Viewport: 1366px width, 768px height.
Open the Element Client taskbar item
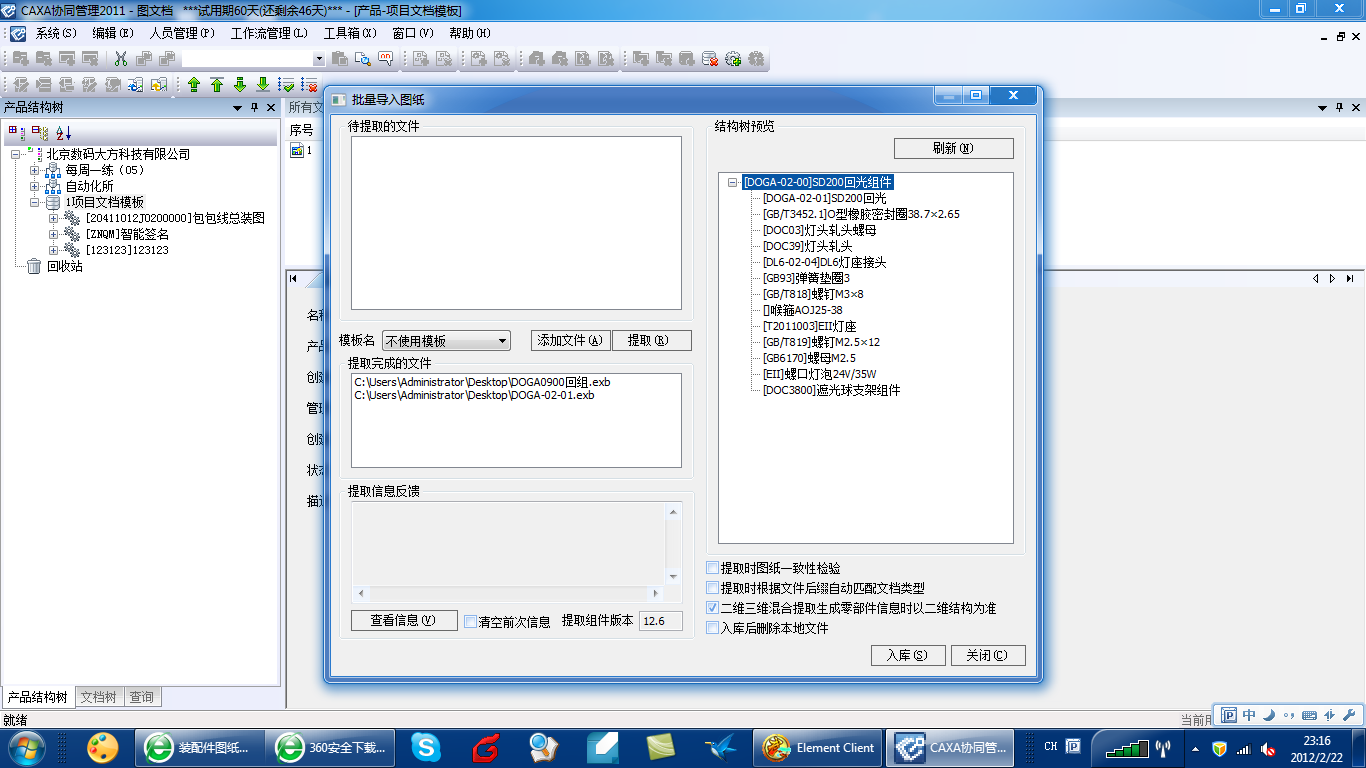pos(818,747)
